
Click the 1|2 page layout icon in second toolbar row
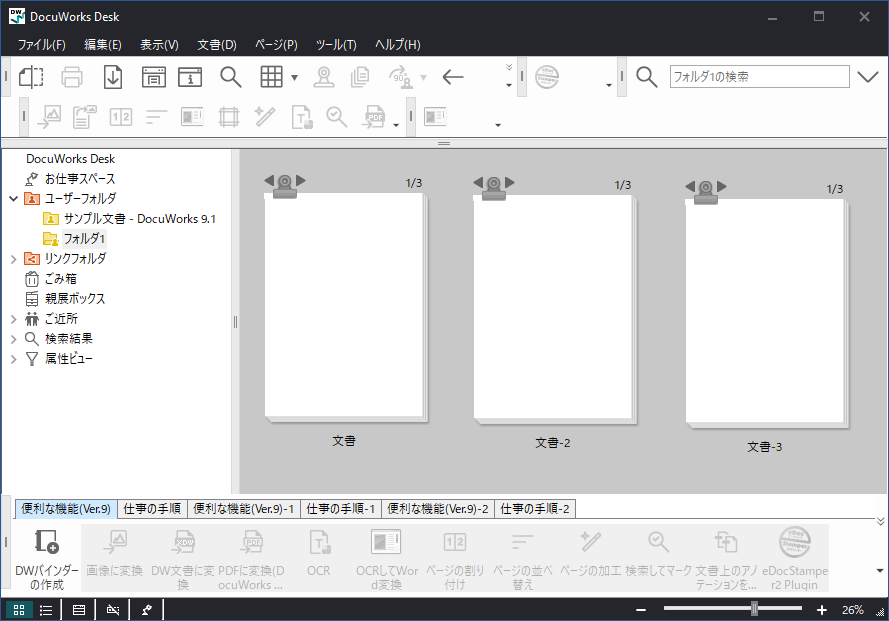click(x=121, y=117)
